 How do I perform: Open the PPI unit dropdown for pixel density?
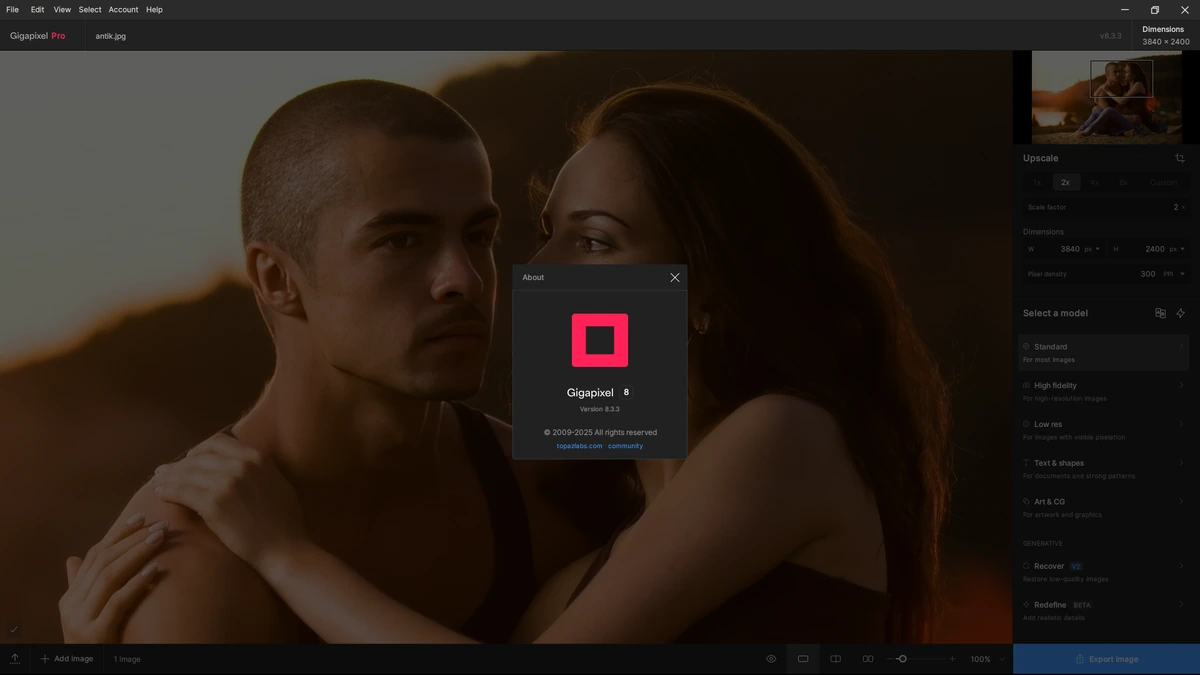point(1174,274)
